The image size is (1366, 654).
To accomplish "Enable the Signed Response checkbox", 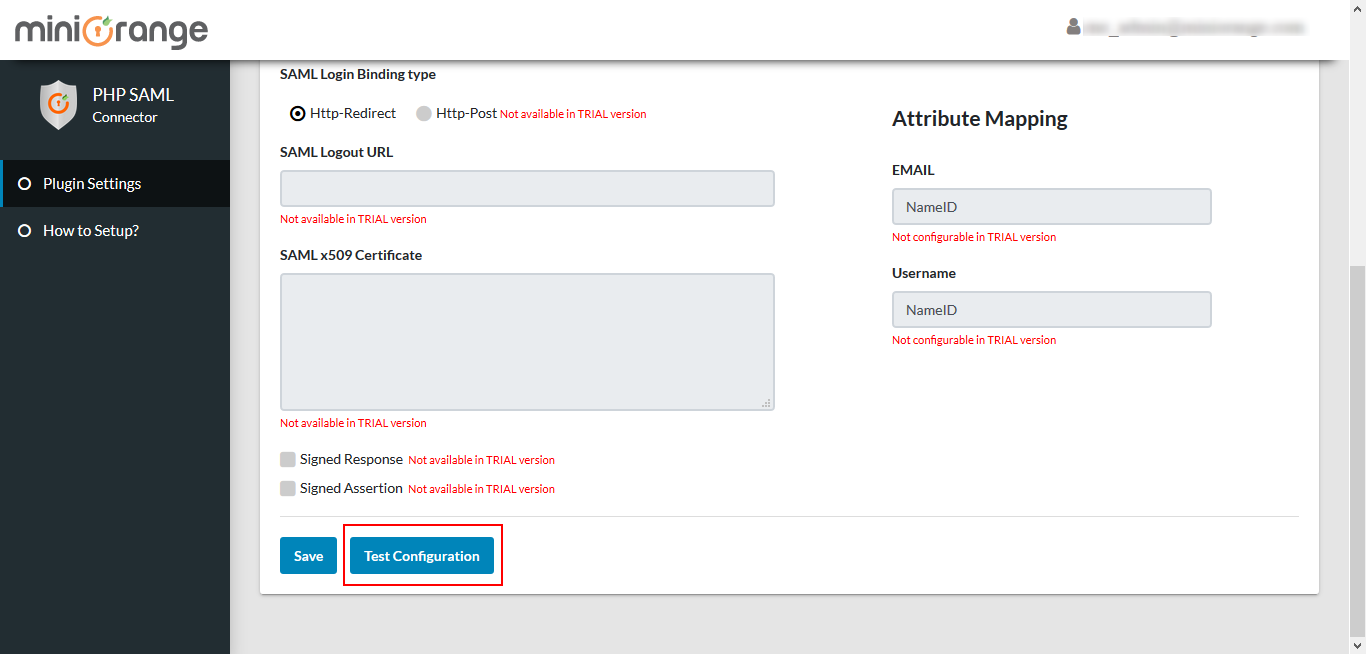I will tap(288, 460).
